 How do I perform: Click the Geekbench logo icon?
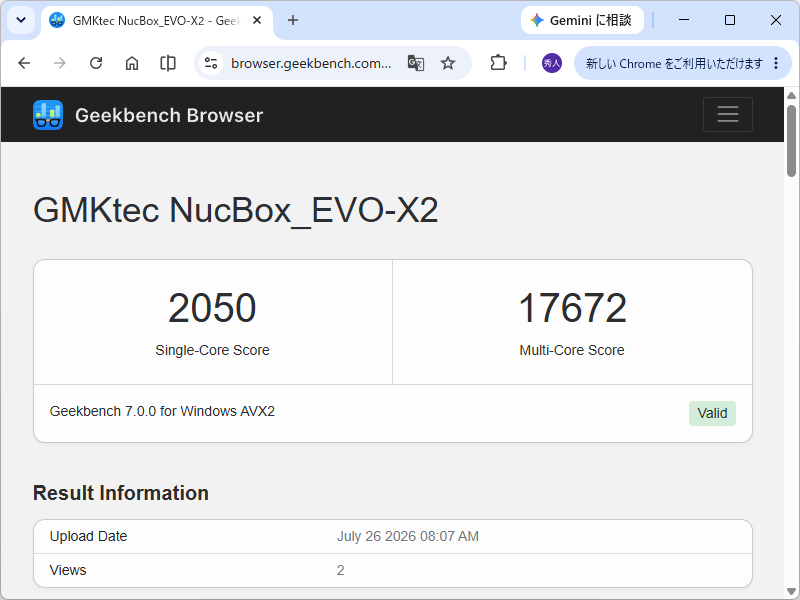pos(48,115)
